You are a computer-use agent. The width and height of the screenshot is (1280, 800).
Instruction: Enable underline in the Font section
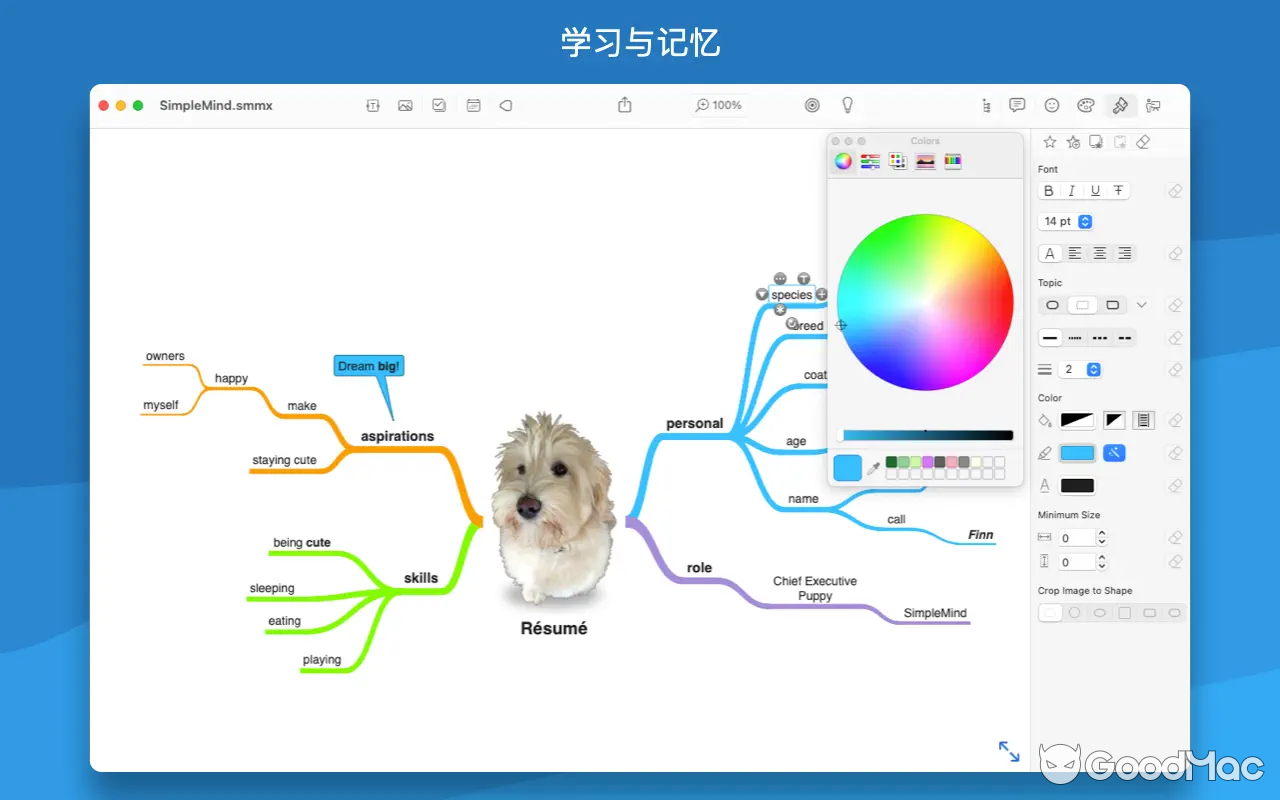point(1095,190)
